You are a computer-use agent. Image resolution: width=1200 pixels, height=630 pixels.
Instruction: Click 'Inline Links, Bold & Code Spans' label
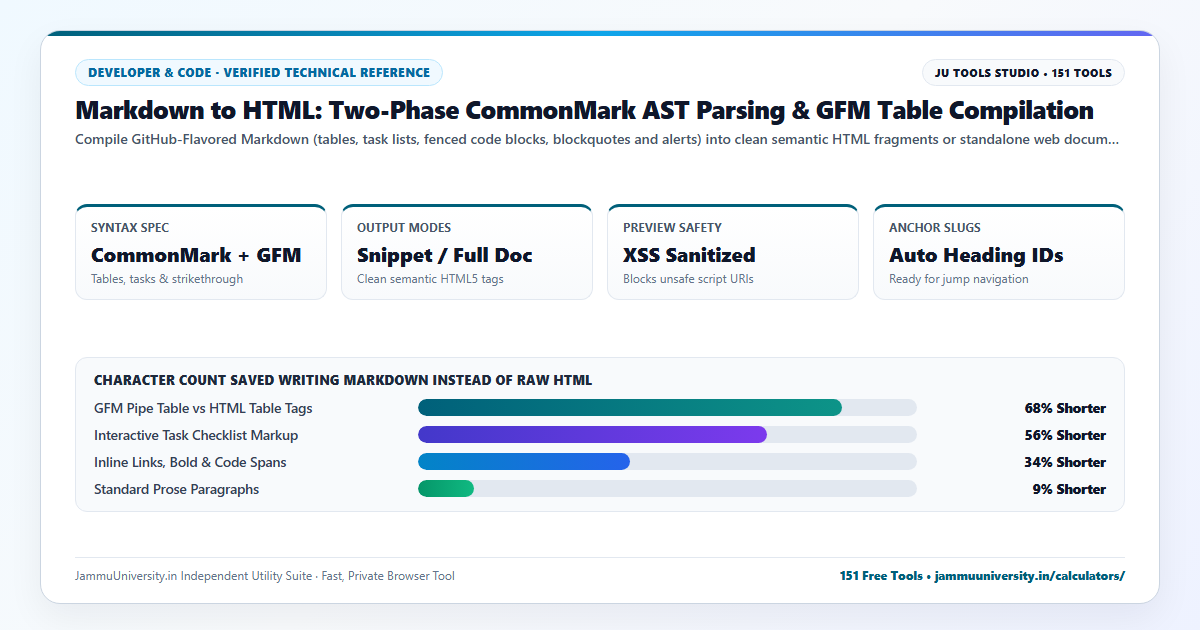(x=190, y=462)
